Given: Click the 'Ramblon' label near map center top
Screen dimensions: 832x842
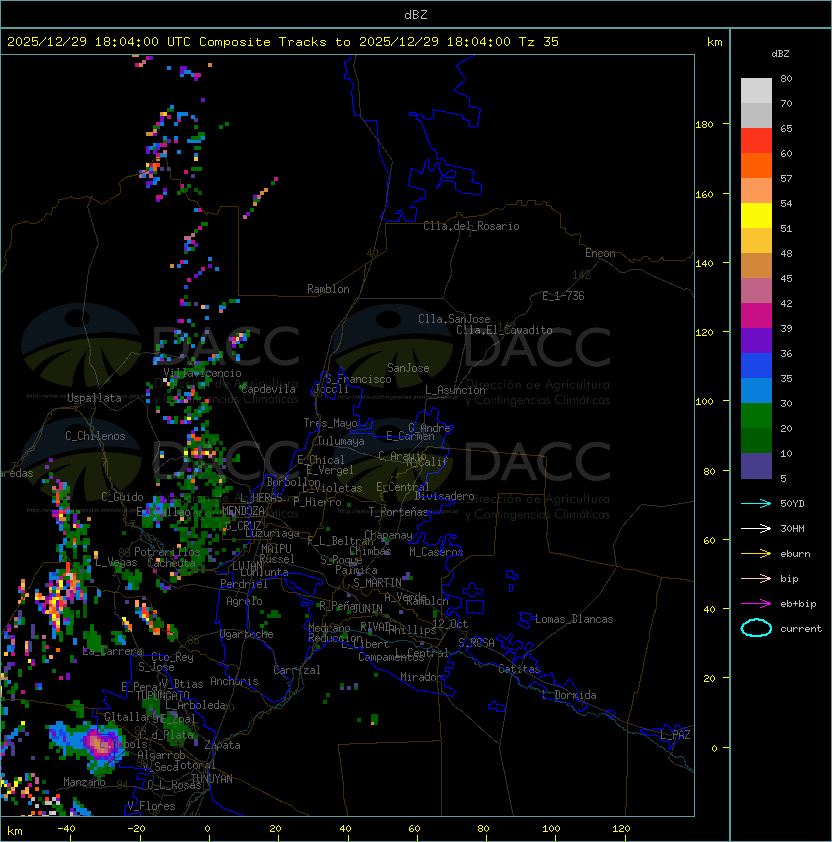Looking at the screenshot, I should pos(328,289).
